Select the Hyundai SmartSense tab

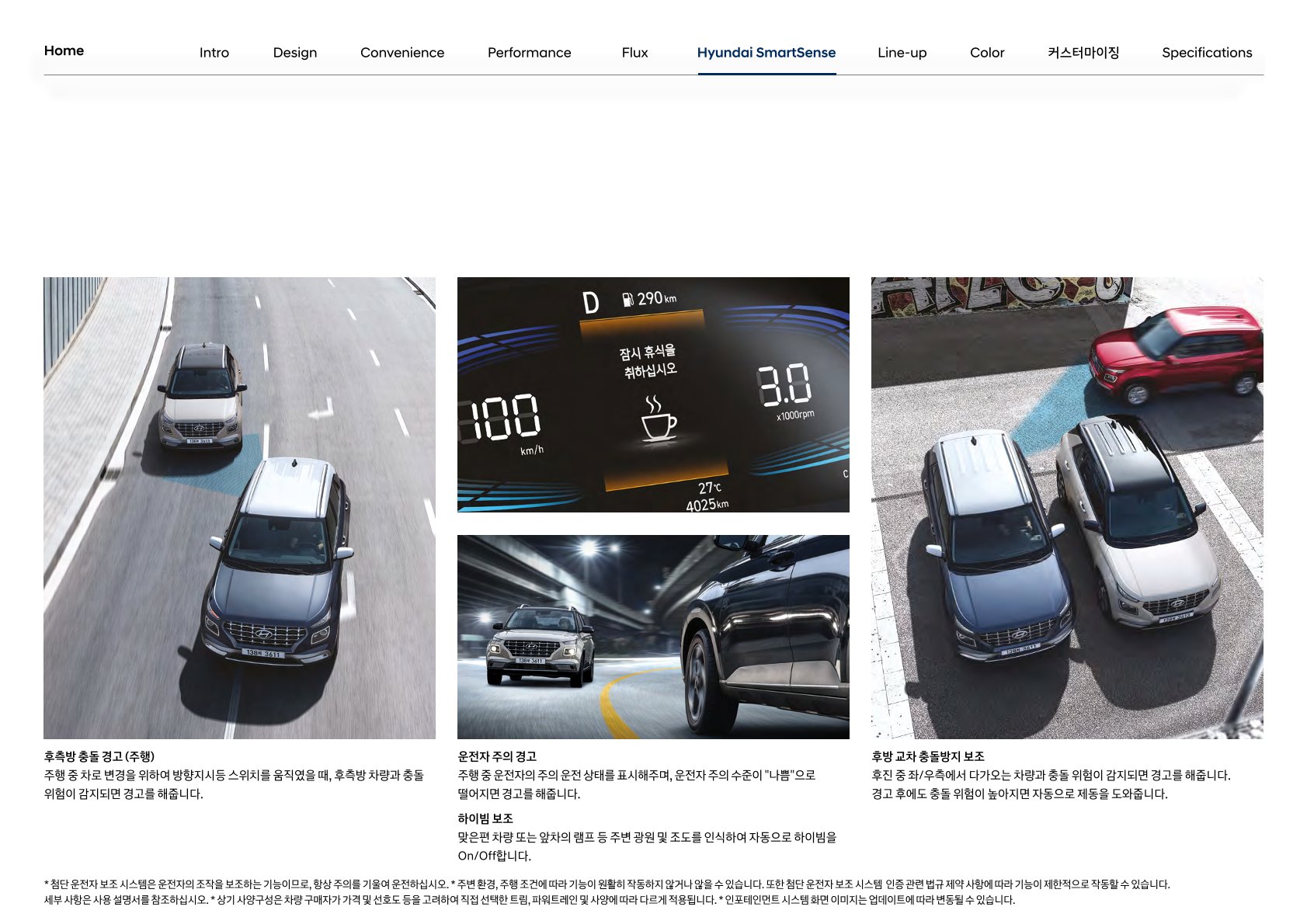[766, 53]
